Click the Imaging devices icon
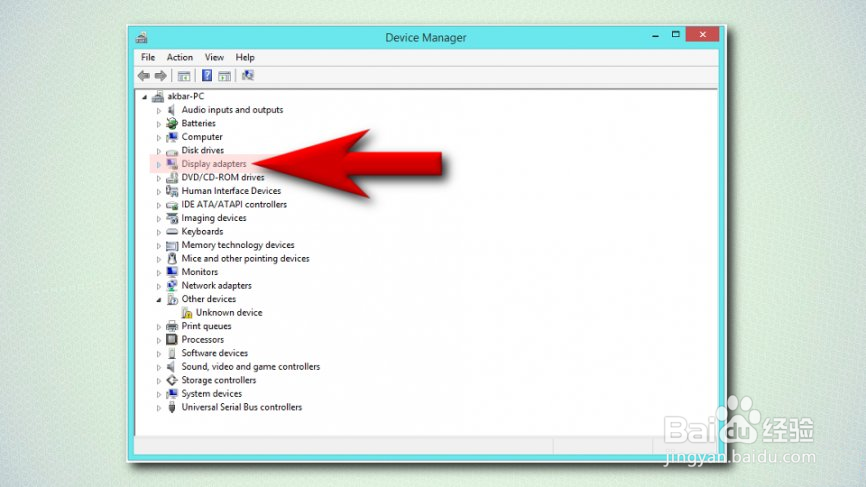Viewport: 866px width, 487px height. [172, 218]
